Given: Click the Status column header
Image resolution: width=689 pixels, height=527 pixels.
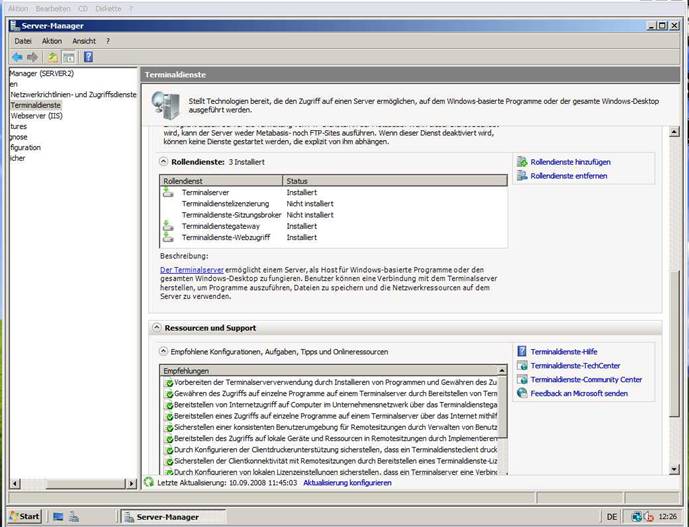Looking at the screenshot, I should [x=395, y=181].
